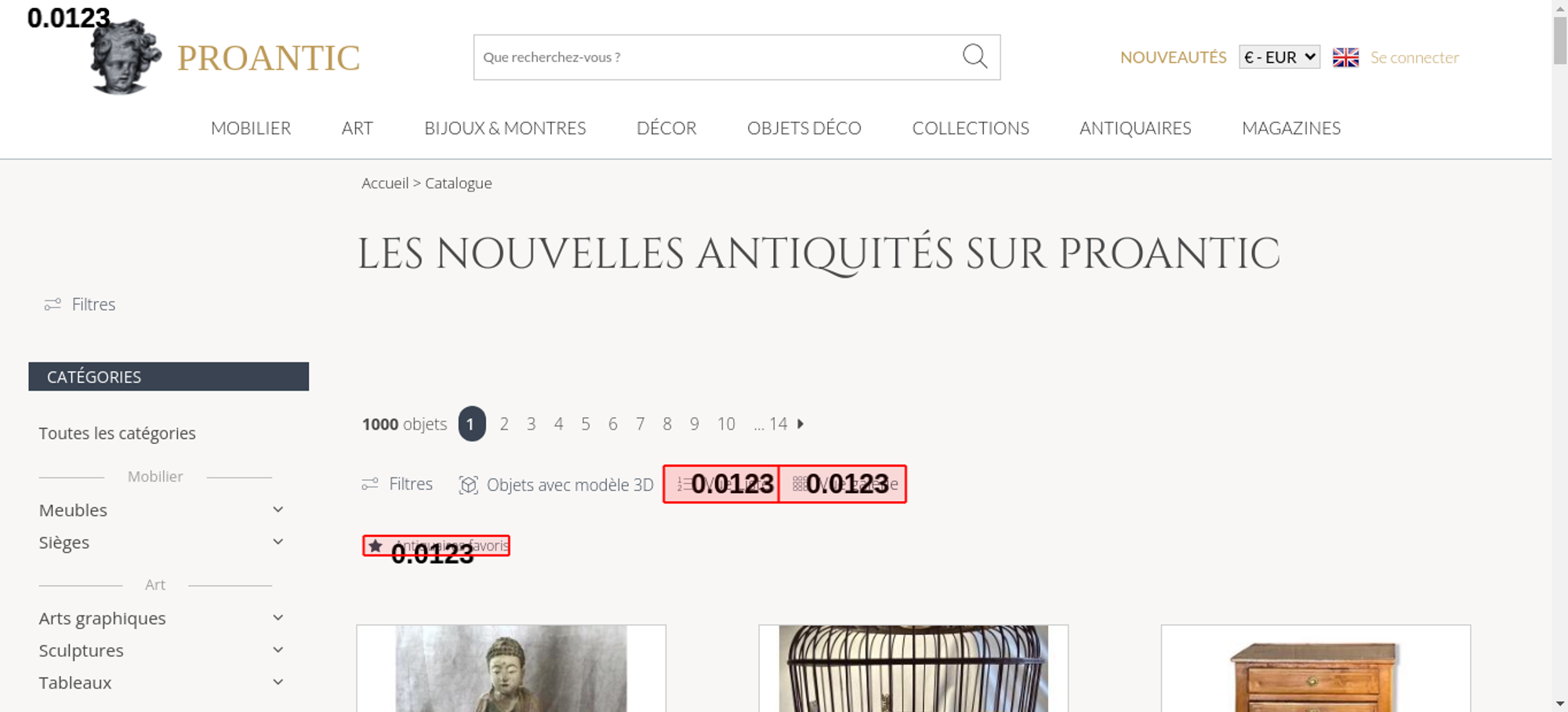
Task: Click the Se connecter link
Action: [1414, 57]
